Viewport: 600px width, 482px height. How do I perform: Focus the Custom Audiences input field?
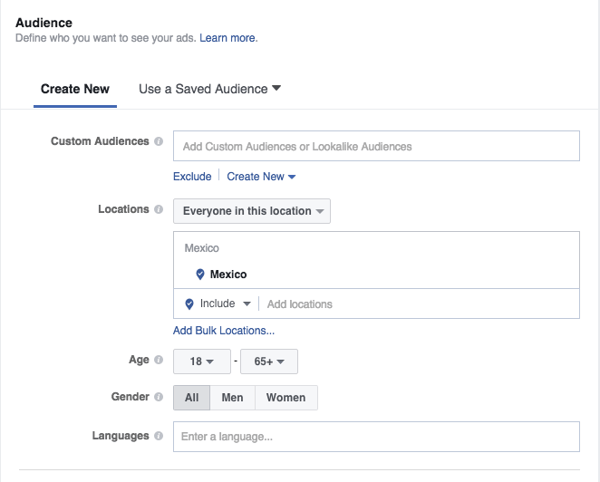377,146
